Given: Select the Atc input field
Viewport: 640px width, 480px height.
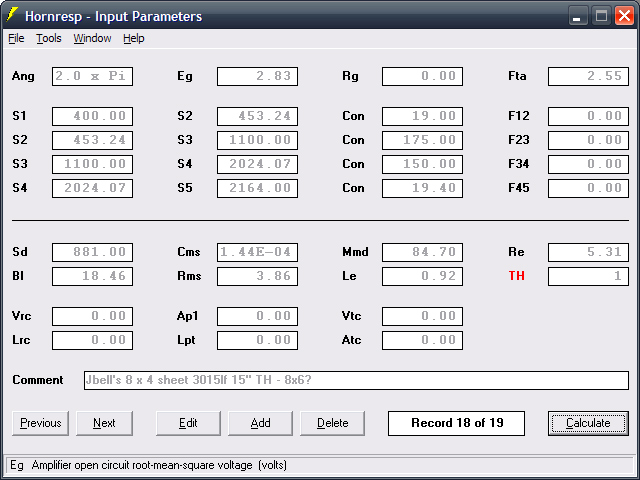Looking at the screenshot, I should pos(422,340).
